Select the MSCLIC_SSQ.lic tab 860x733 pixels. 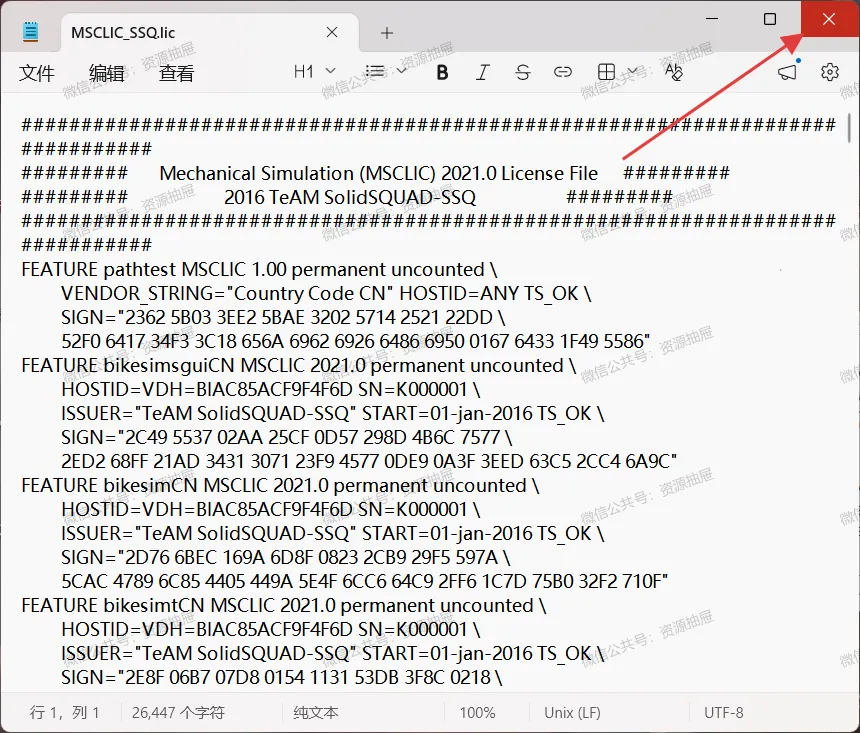tap(210, 32)
